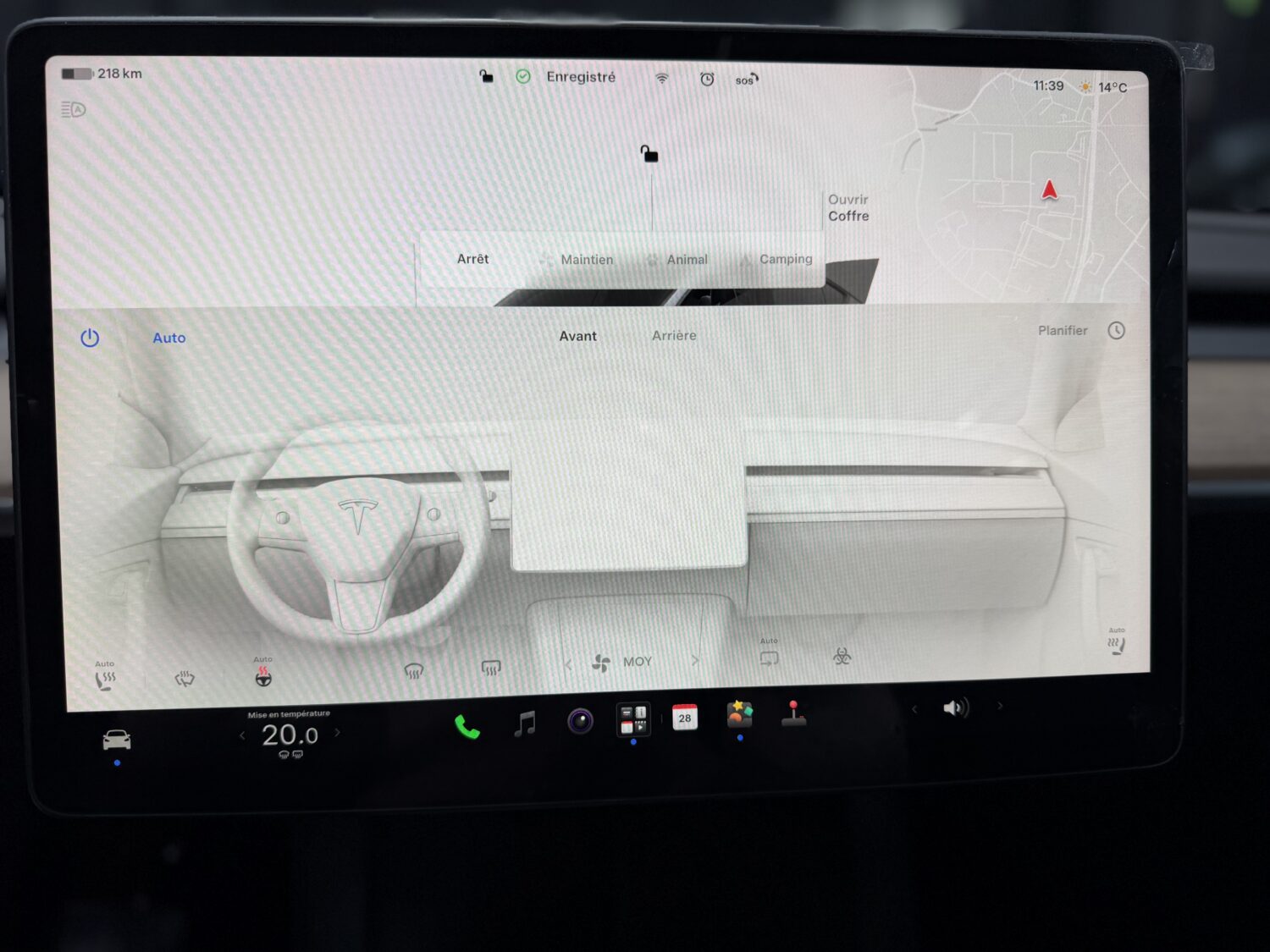
Task: Switch to the Avant tab
Action: (x=577, y=336)
